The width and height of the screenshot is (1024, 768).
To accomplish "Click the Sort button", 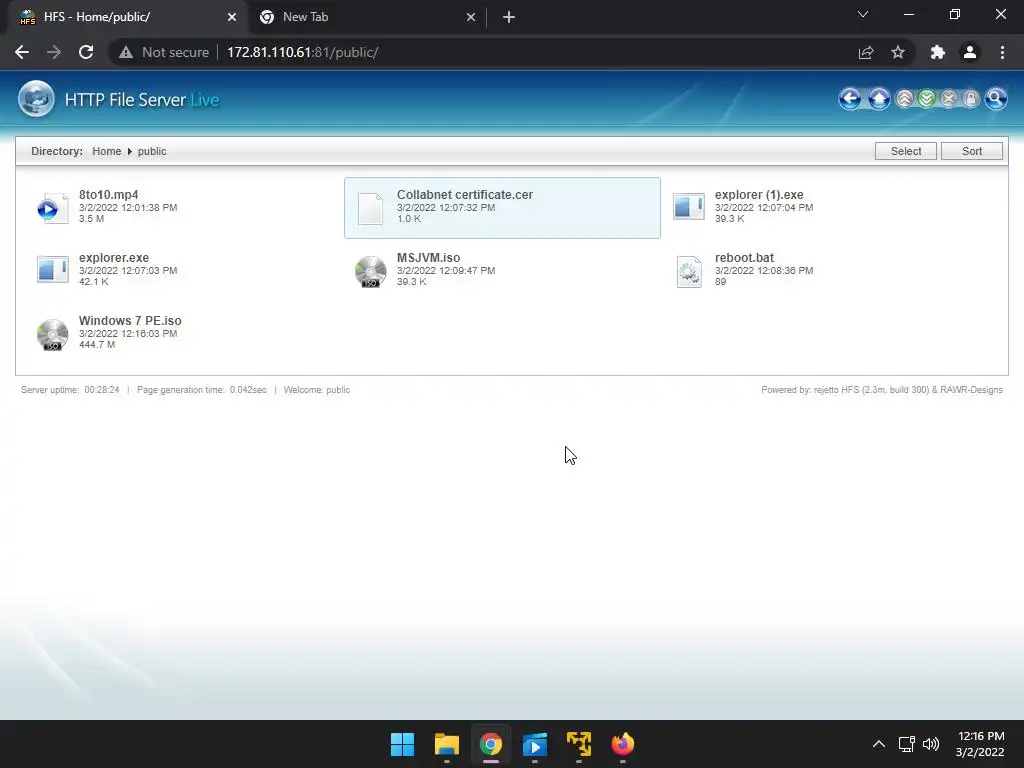I will [972, 151].
